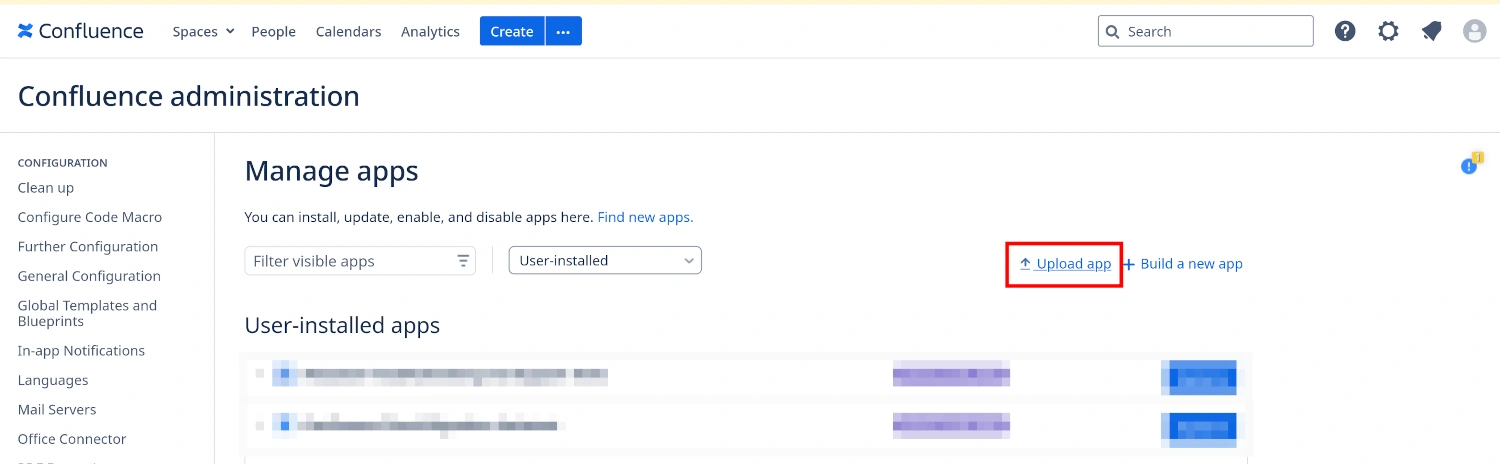Open the user profile avatar menu
This screenshot has height=464, width=1500.
click(x=1474, y=31)
